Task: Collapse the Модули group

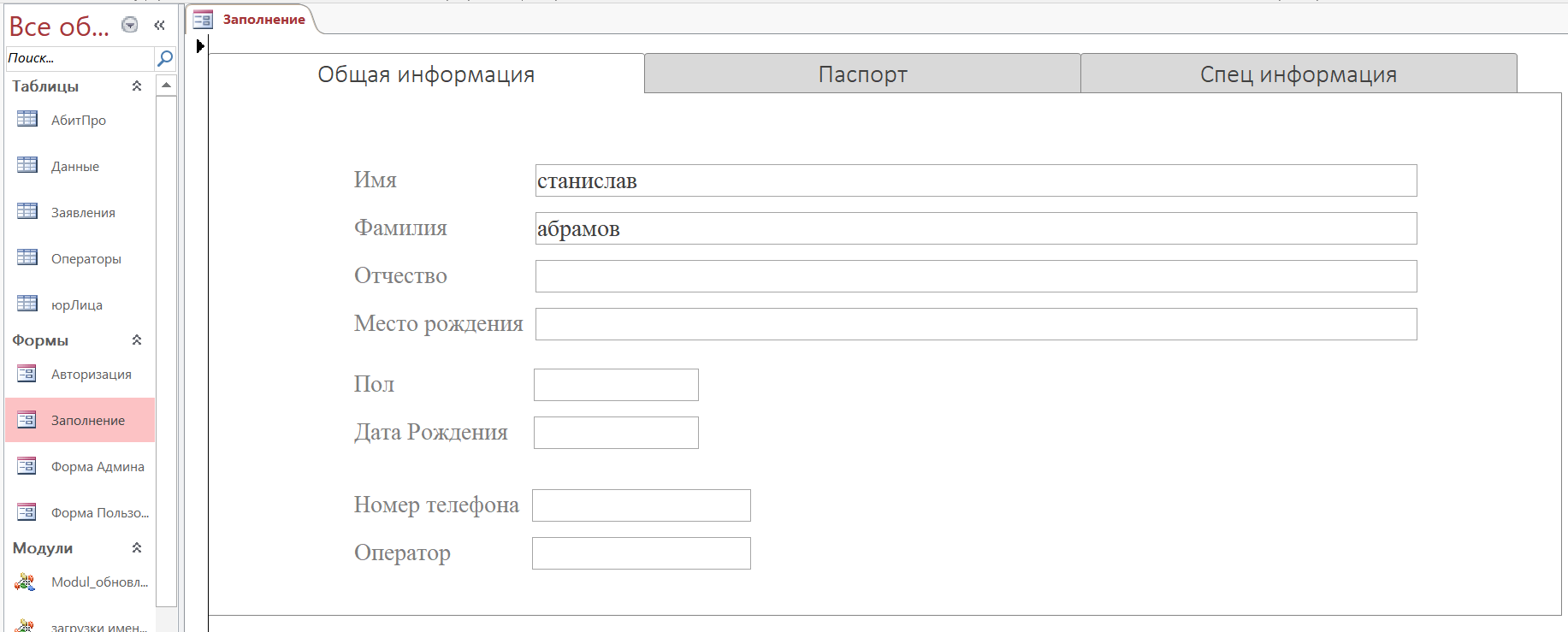Action: 137,548
